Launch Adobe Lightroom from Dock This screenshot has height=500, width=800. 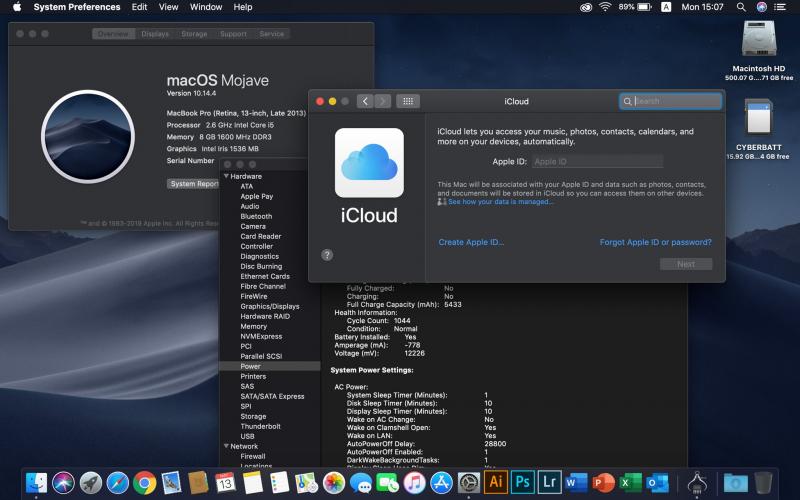tap(549, 482)
